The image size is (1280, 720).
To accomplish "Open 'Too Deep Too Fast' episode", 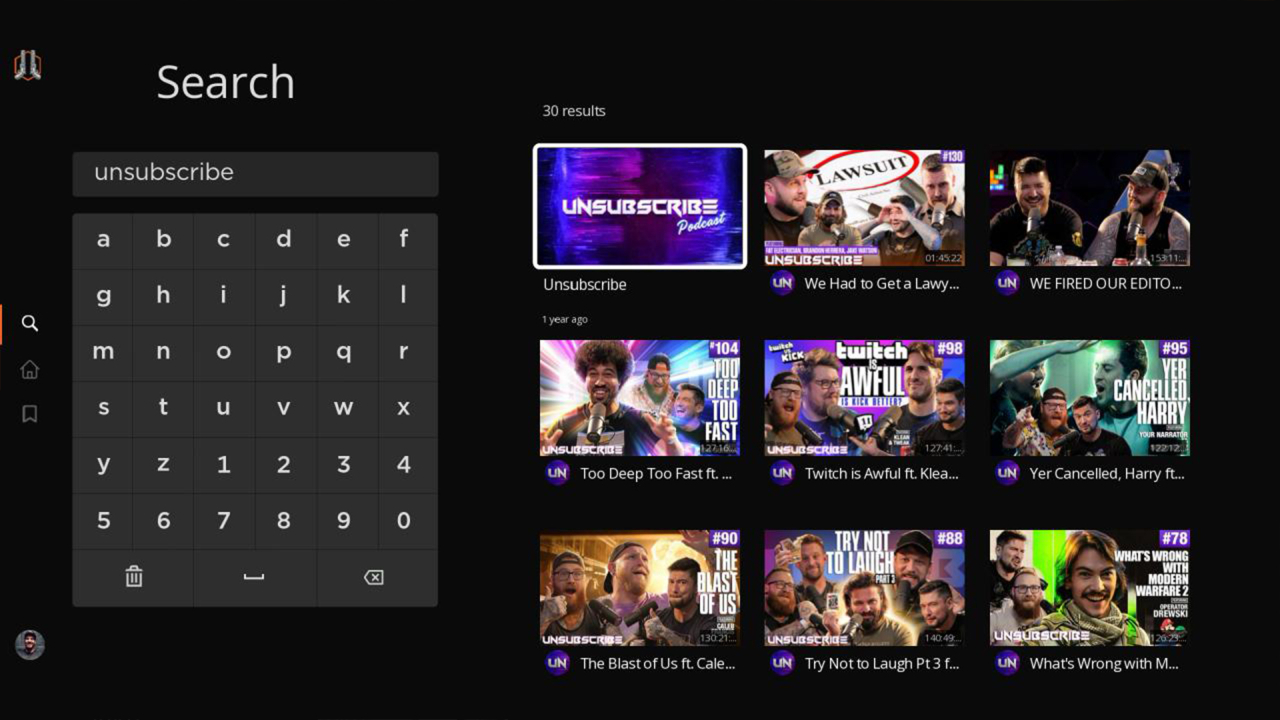I will 640,397.
